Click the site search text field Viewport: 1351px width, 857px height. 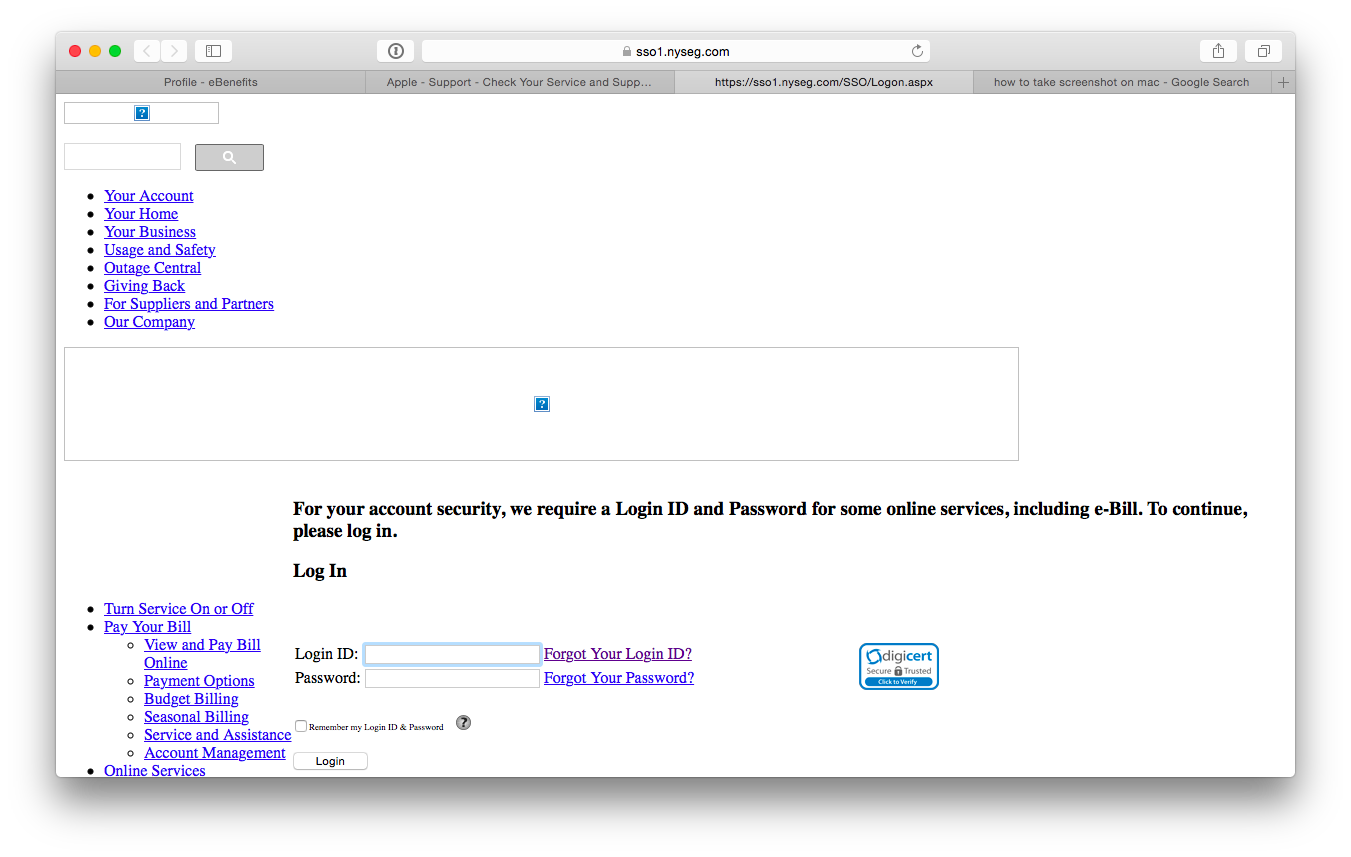click(x=122, y=157)
